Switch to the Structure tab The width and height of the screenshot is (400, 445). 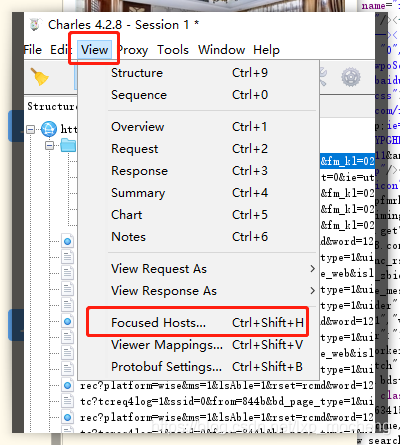point(52,106)
